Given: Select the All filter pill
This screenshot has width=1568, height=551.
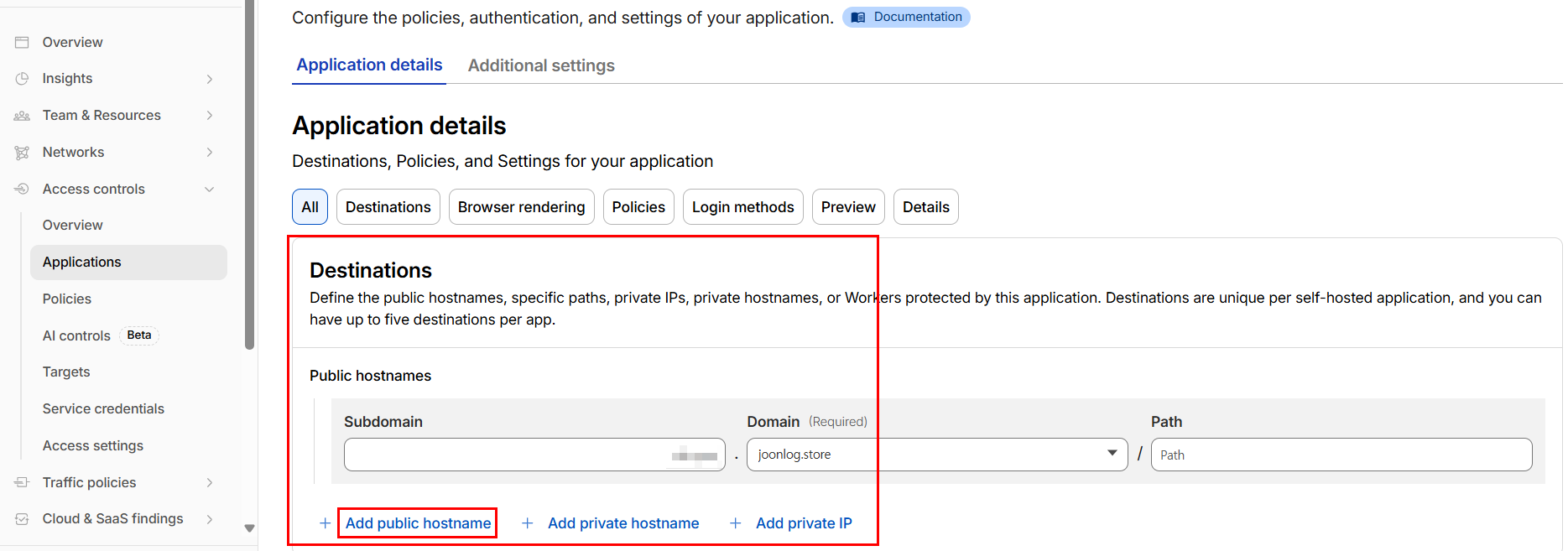Looking at the screenshot, I should click(x=310, y=207).
